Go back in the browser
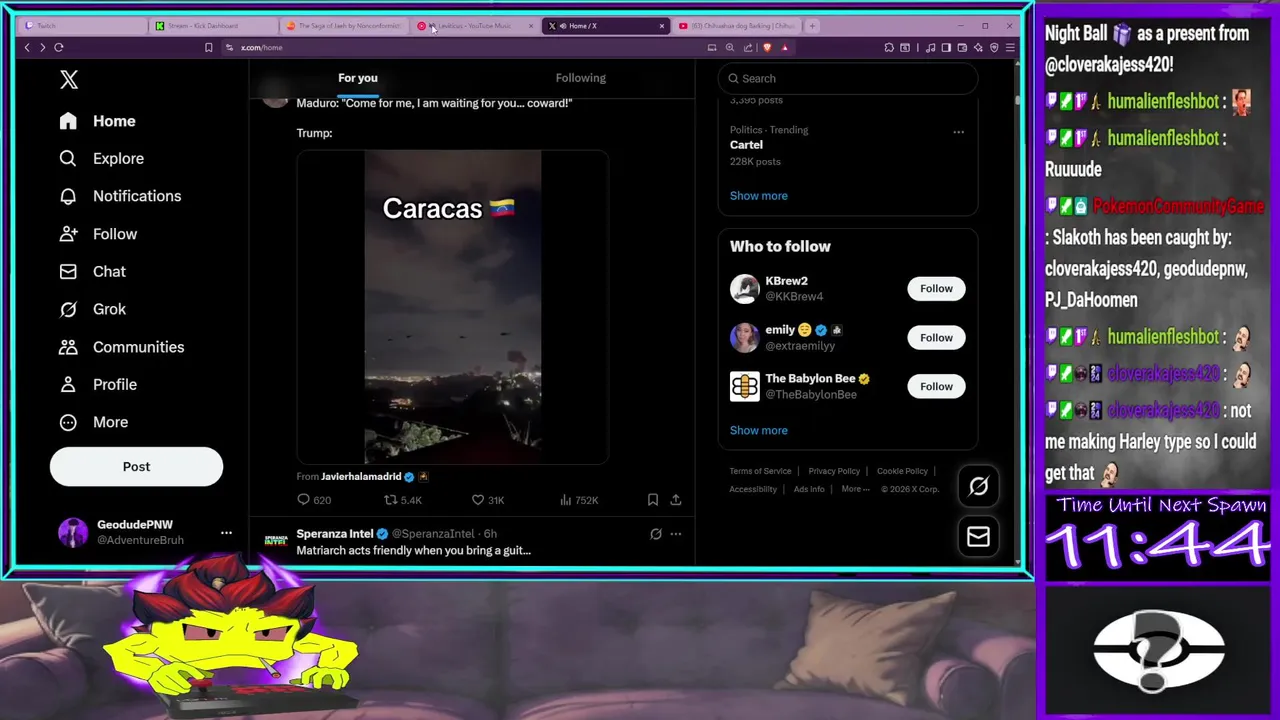Screen dimensions: 1280x720 27,47
